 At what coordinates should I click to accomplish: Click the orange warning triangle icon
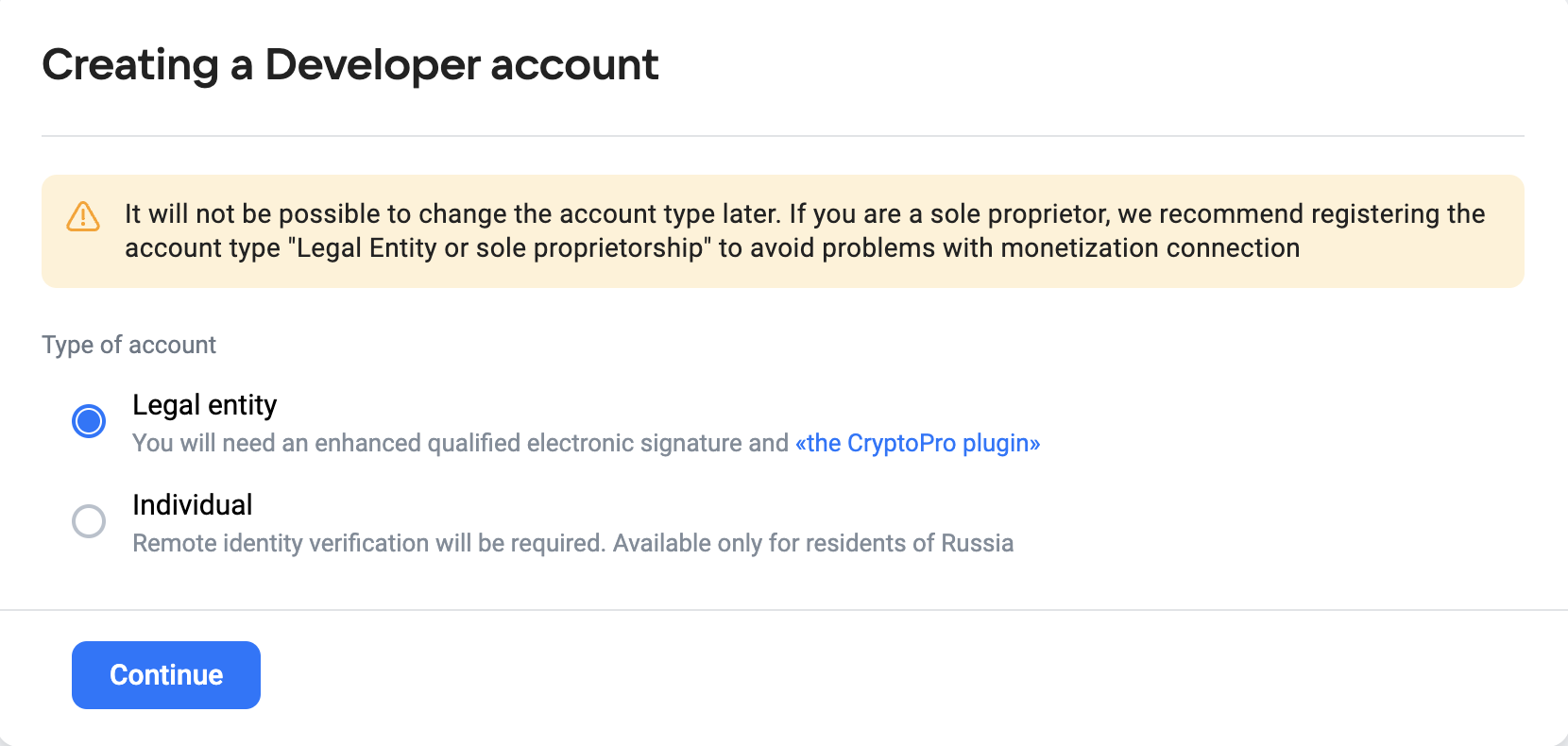tap(83, 216)
